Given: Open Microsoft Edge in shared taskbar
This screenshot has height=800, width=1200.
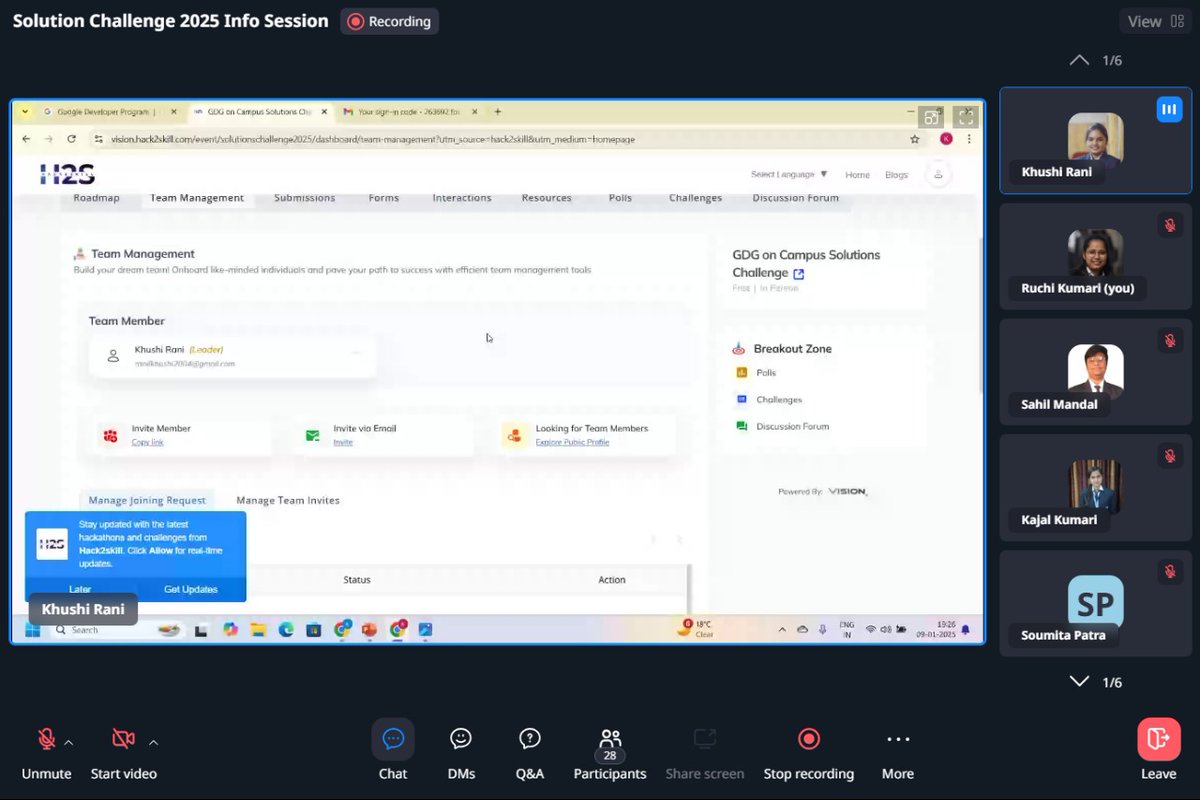Looking at the screenshot, I should [286, 630].
